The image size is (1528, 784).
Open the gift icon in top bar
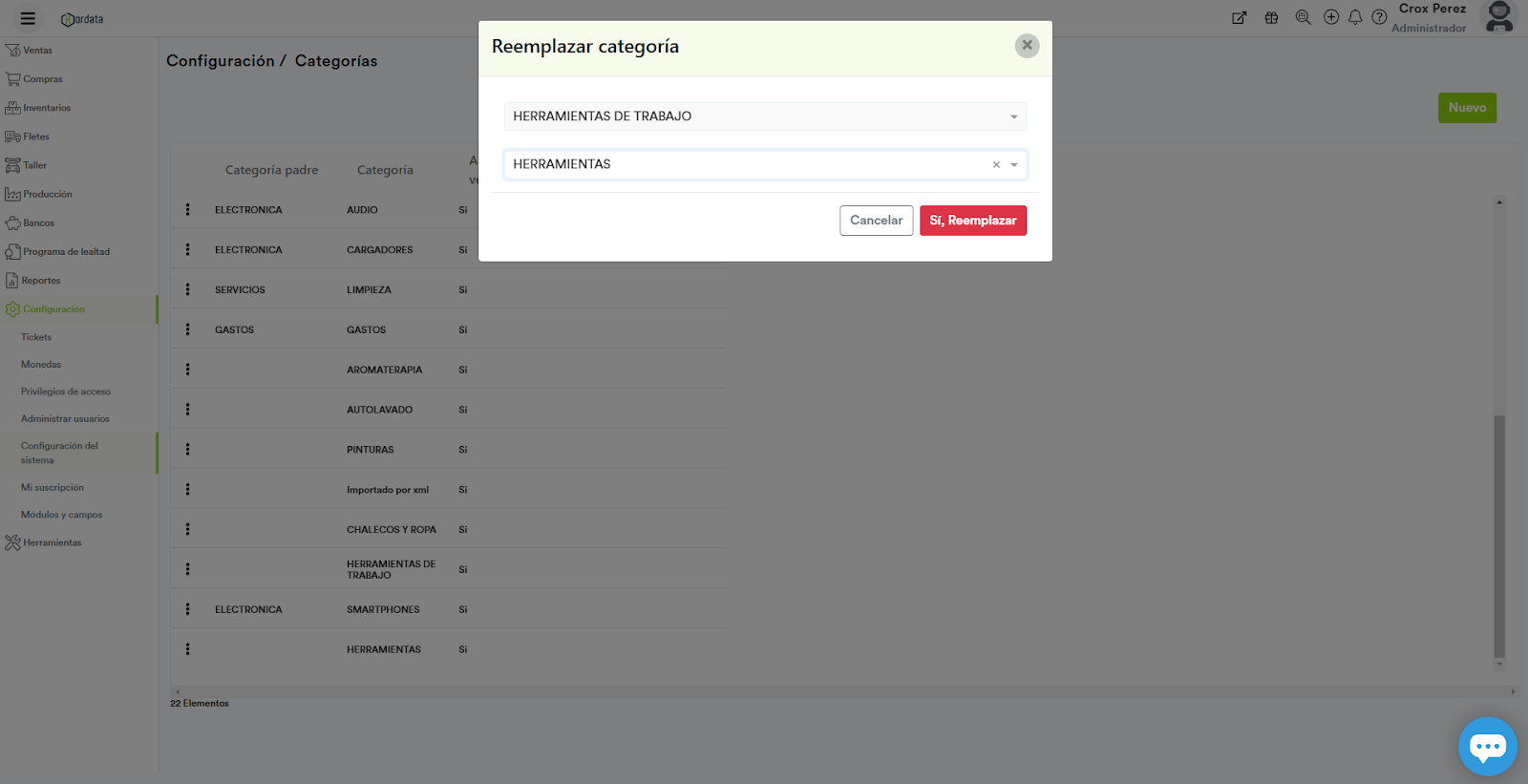click(1271, 17)
